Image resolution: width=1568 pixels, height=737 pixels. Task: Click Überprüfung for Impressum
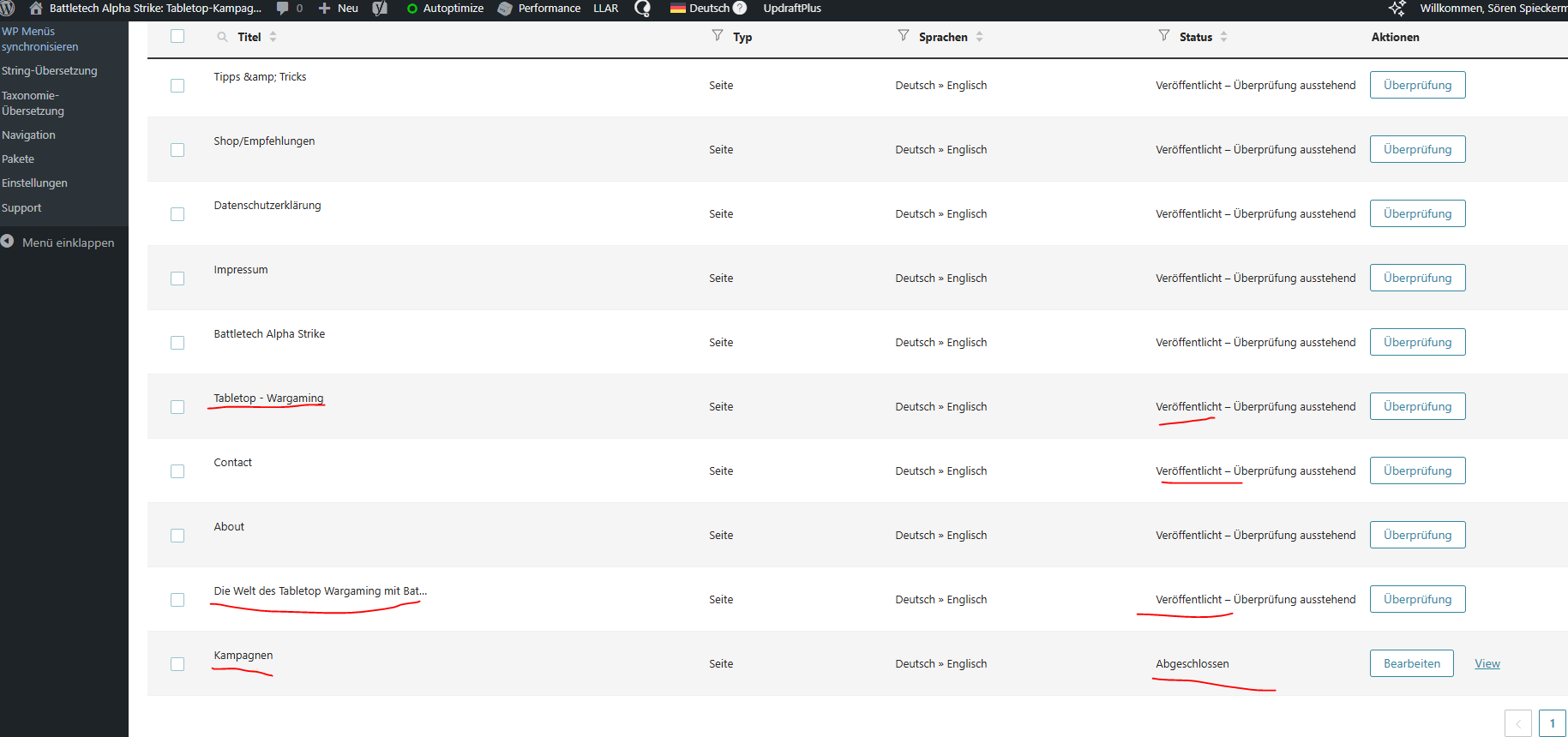click(x=1417, y=278)
